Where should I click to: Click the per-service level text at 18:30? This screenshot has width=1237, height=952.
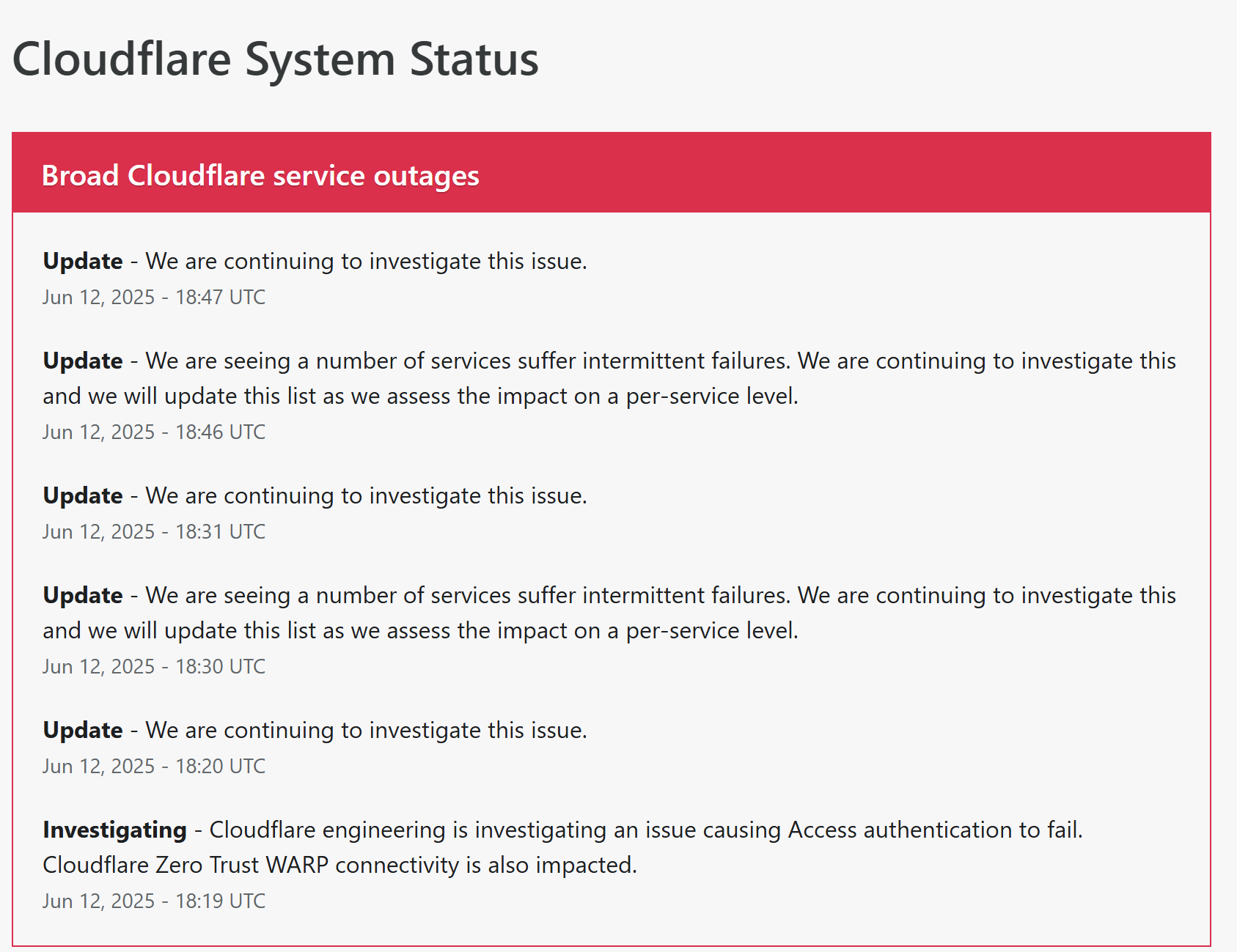(712, 631)
